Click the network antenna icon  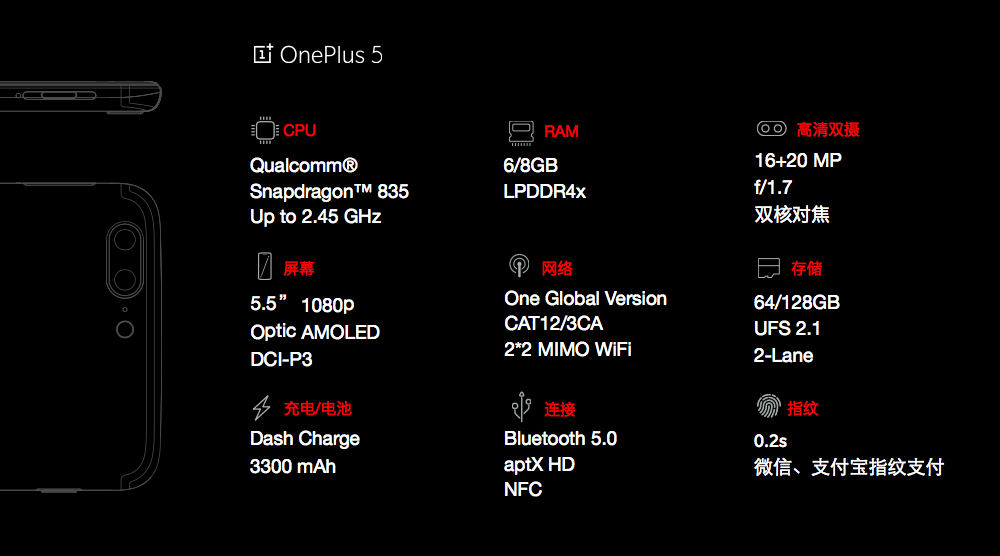[519, 267]
